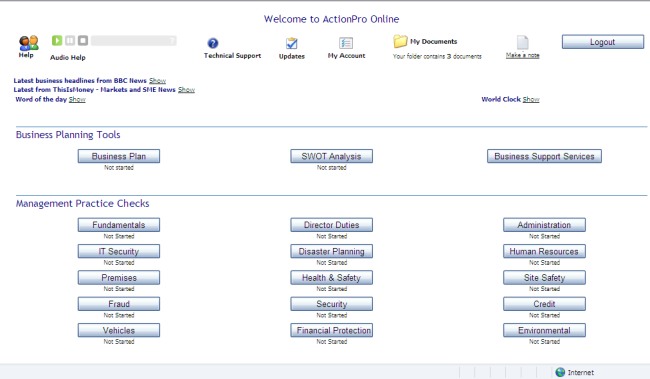Log out with the Logout button
Viewport: 650px width, 379px height.
(x=603, y=42)
